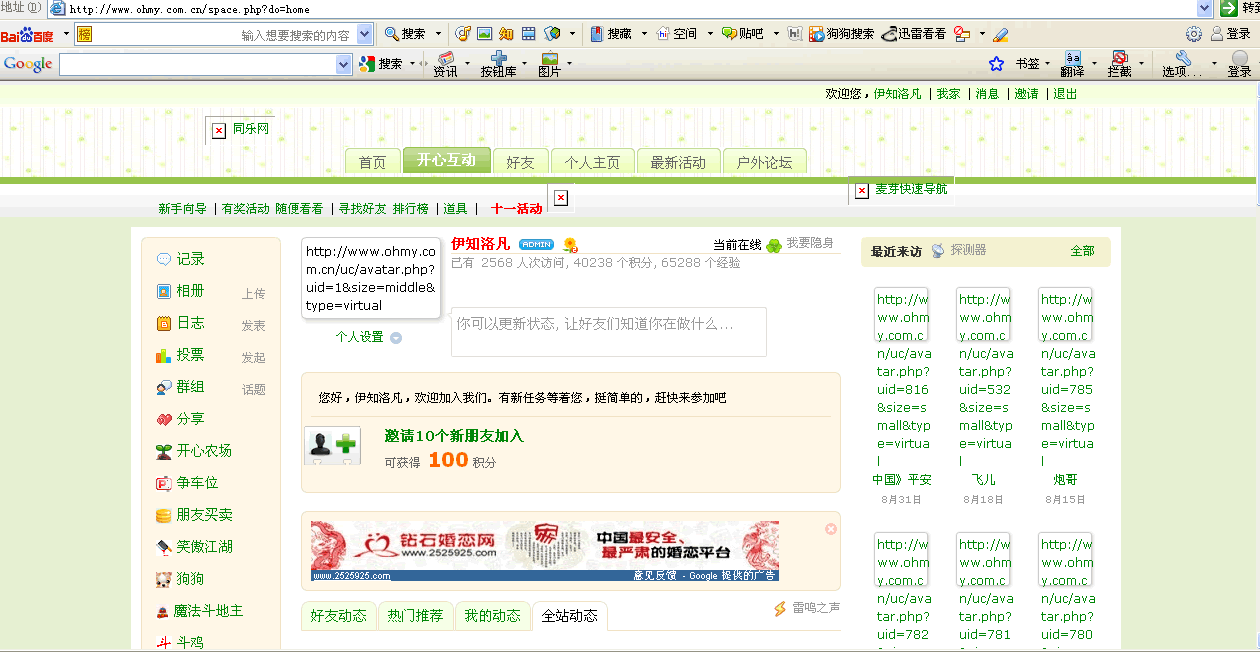The width and height of the screenshot is (1260, 652).
Task: Switch to the 最新活动 tab
Action: pyautogui.click(x=678, y=162)
